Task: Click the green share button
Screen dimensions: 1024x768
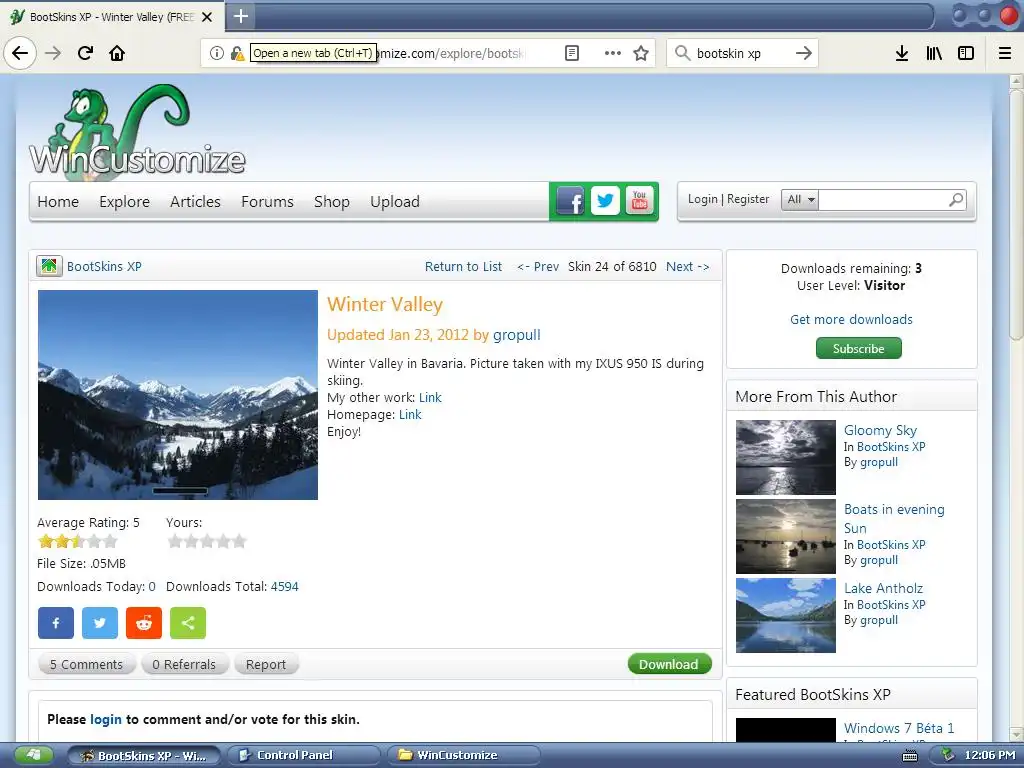Action: tap(188, 623)
